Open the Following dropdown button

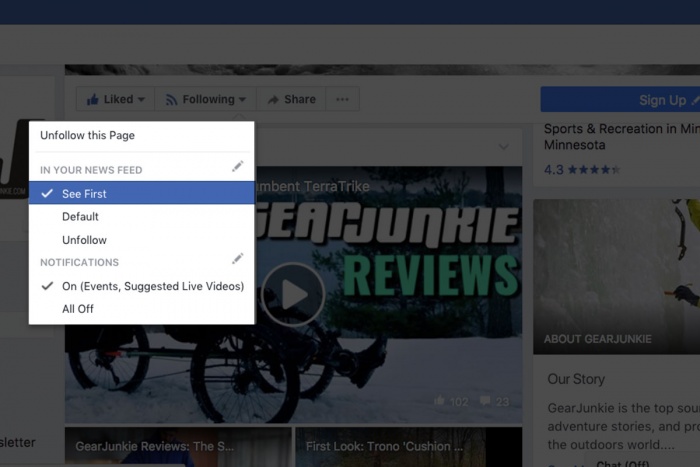pyautogui.click(x=206, y=99)
